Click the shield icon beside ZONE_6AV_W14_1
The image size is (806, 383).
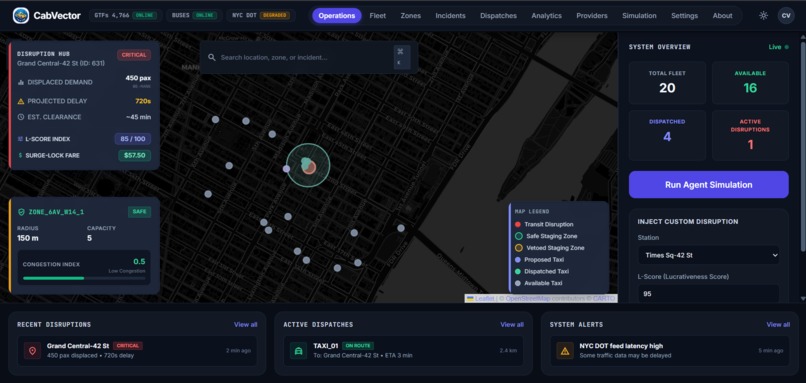(x=22, y=212)
